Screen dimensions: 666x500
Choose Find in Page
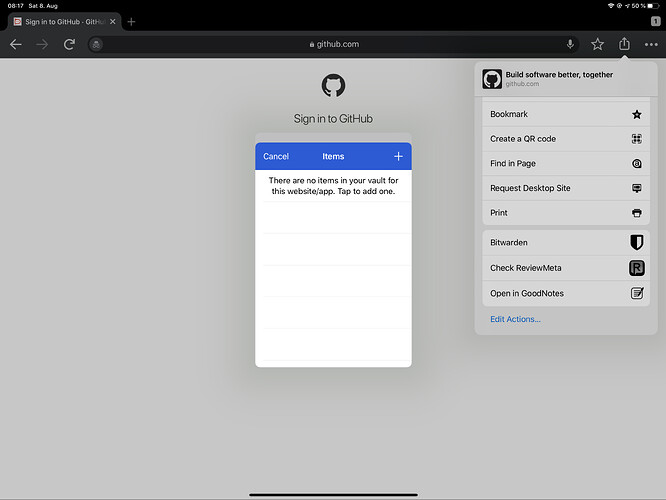point(566,164)
